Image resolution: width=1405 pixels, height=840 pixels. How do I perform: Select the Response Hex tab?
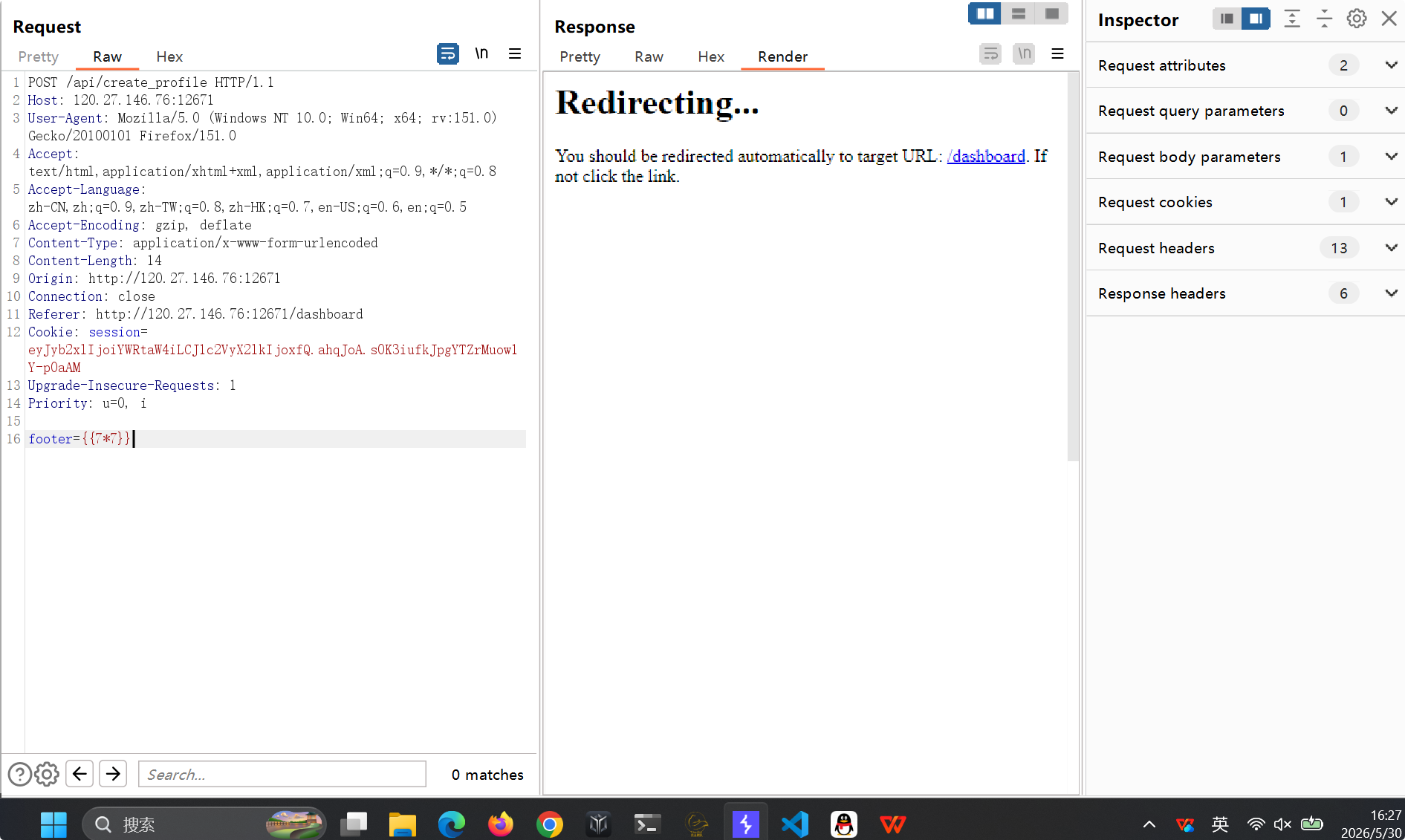[x=711, y=56]
